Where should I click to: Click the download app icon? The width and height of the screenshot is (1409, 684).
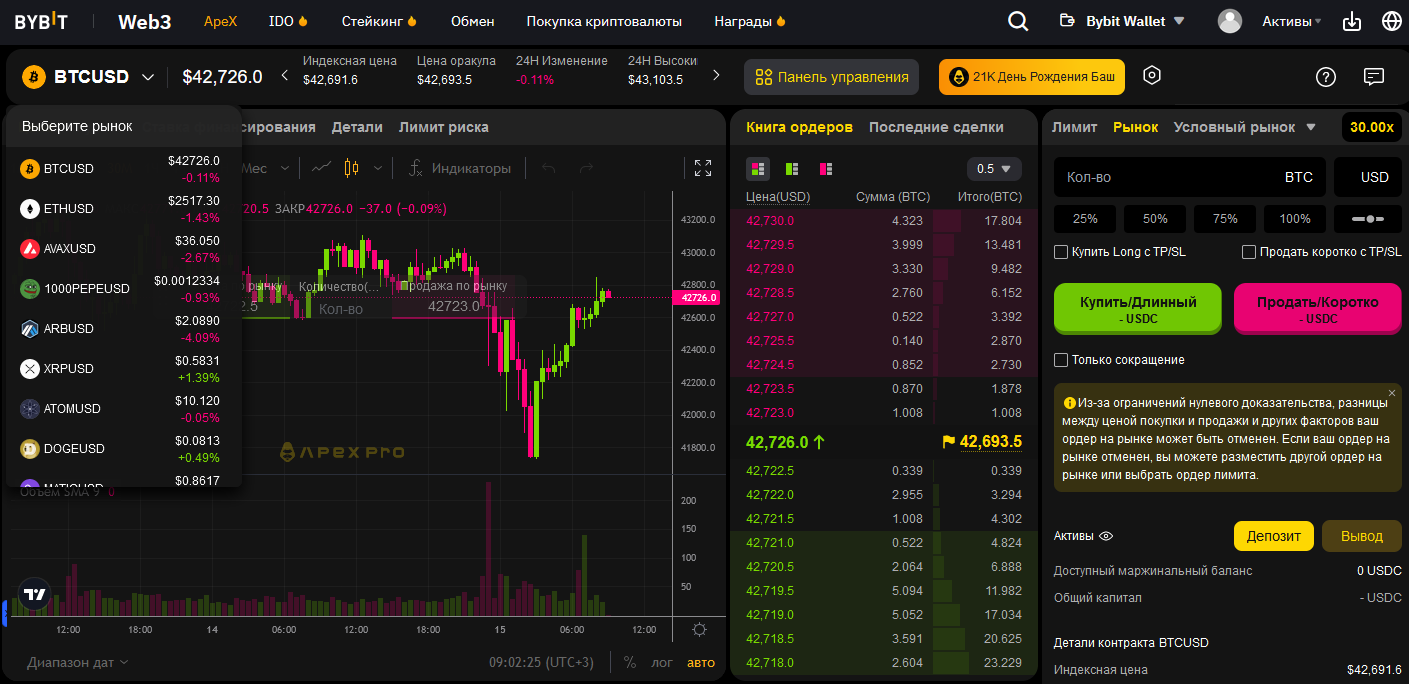(1352, 21)
